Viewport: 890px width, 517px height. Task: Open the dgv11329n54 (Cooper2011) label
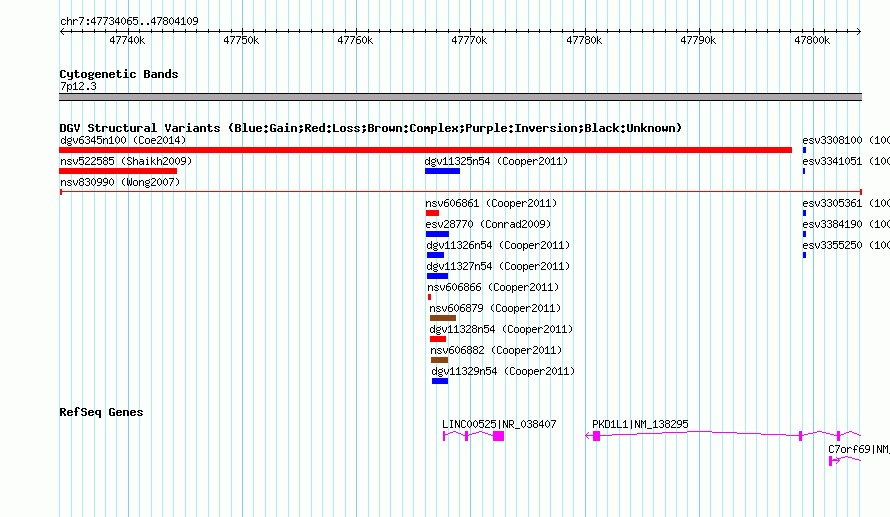503,371
